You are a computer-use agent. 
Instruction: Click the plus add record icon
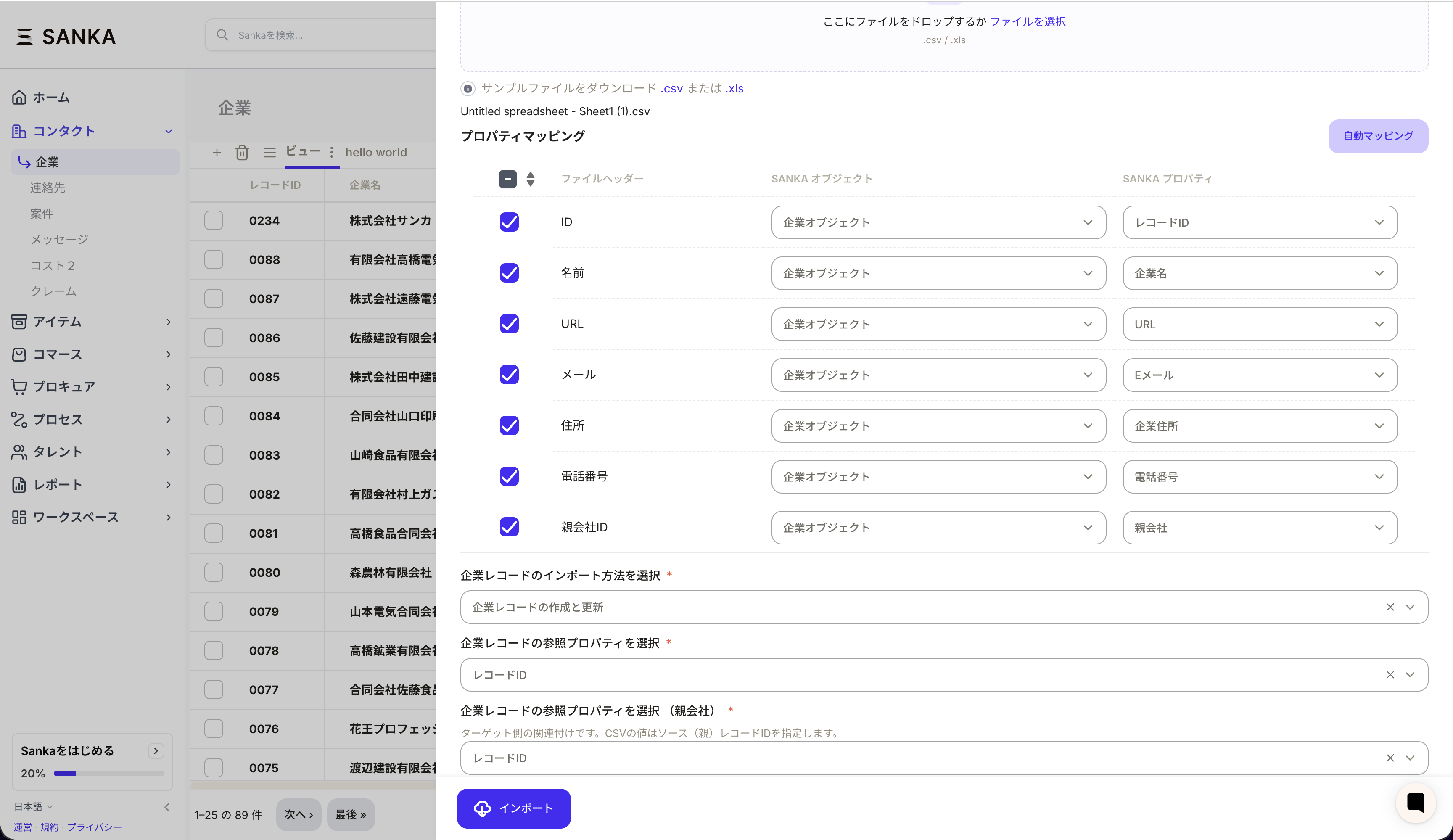click(216, 152)
